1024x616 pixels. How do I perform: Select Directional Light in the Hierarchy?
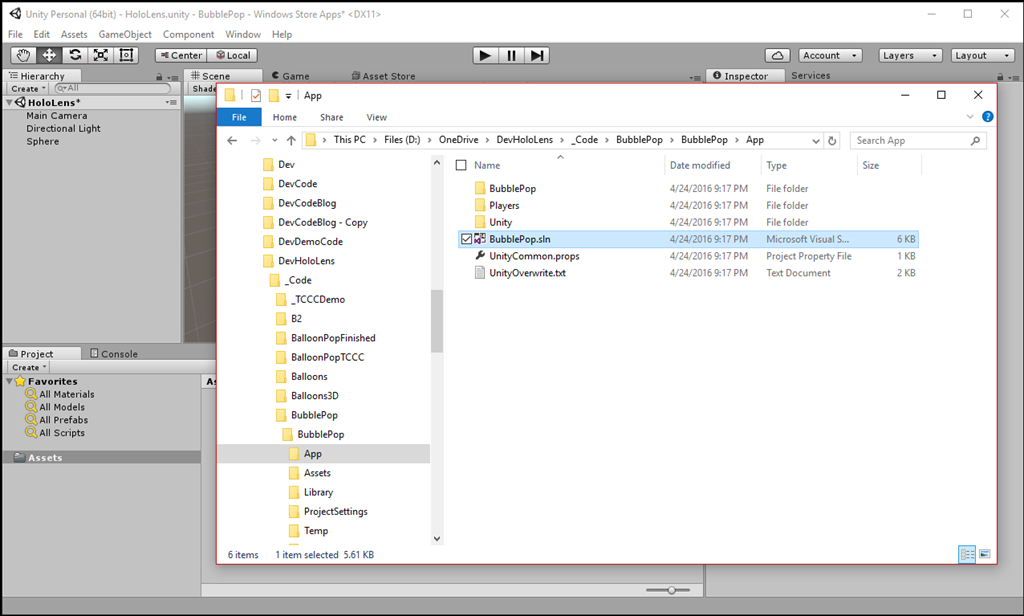[63, 129]
